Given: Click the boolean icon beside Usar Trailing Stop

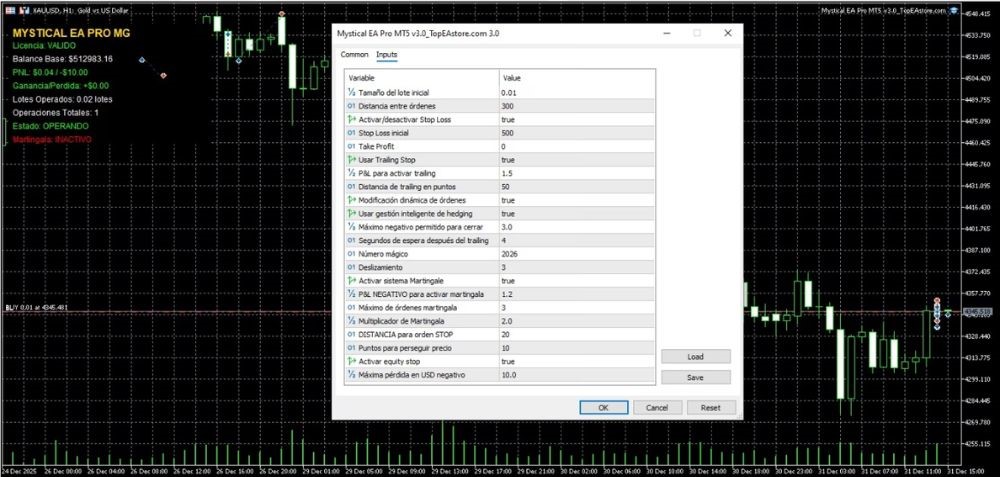Looking at the screenshot, I should pos(351,160).
